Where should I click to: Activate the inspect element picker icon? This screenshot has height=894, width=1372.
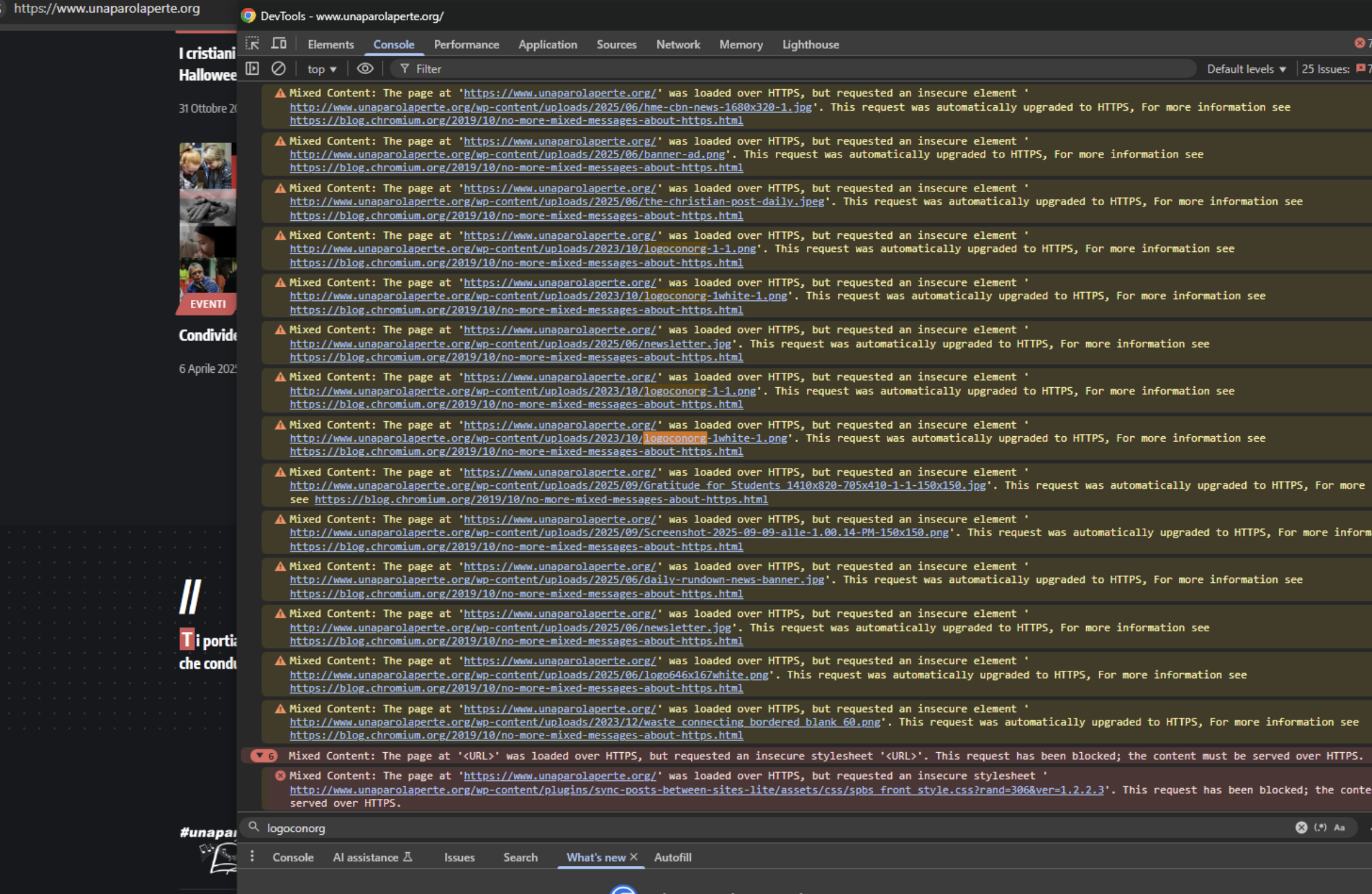pyautogui.click(x=252, y=44)
